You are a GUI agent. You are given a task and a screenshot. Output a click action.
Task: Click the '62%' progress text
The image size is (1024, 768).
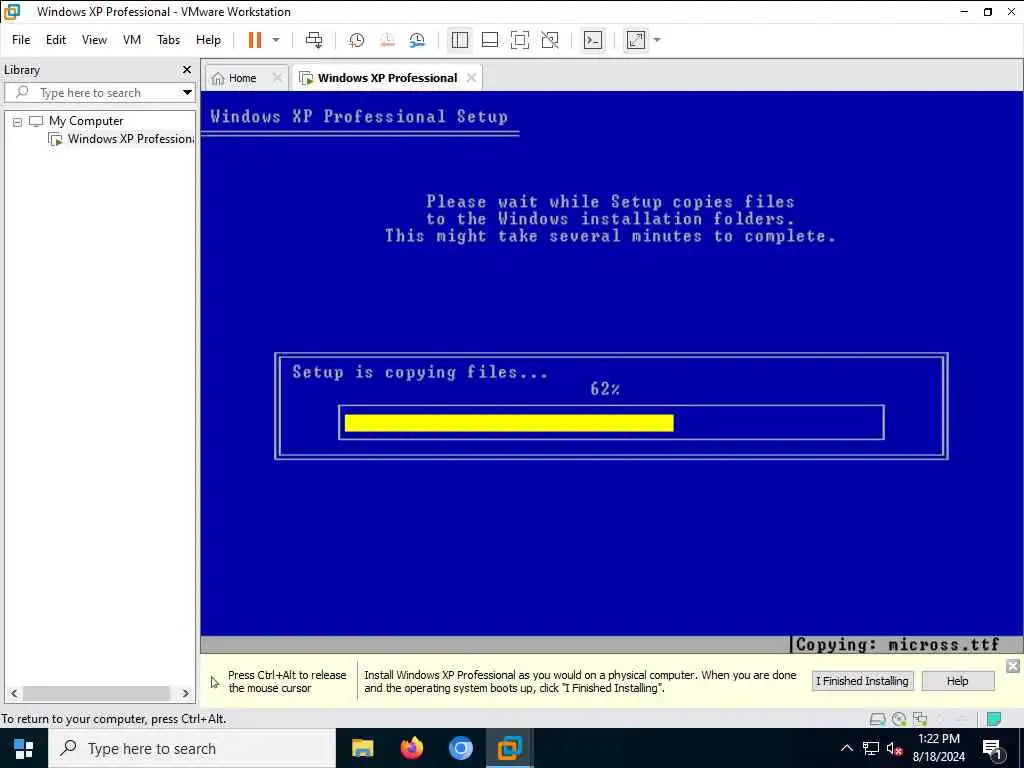click(x=605, y=389)
